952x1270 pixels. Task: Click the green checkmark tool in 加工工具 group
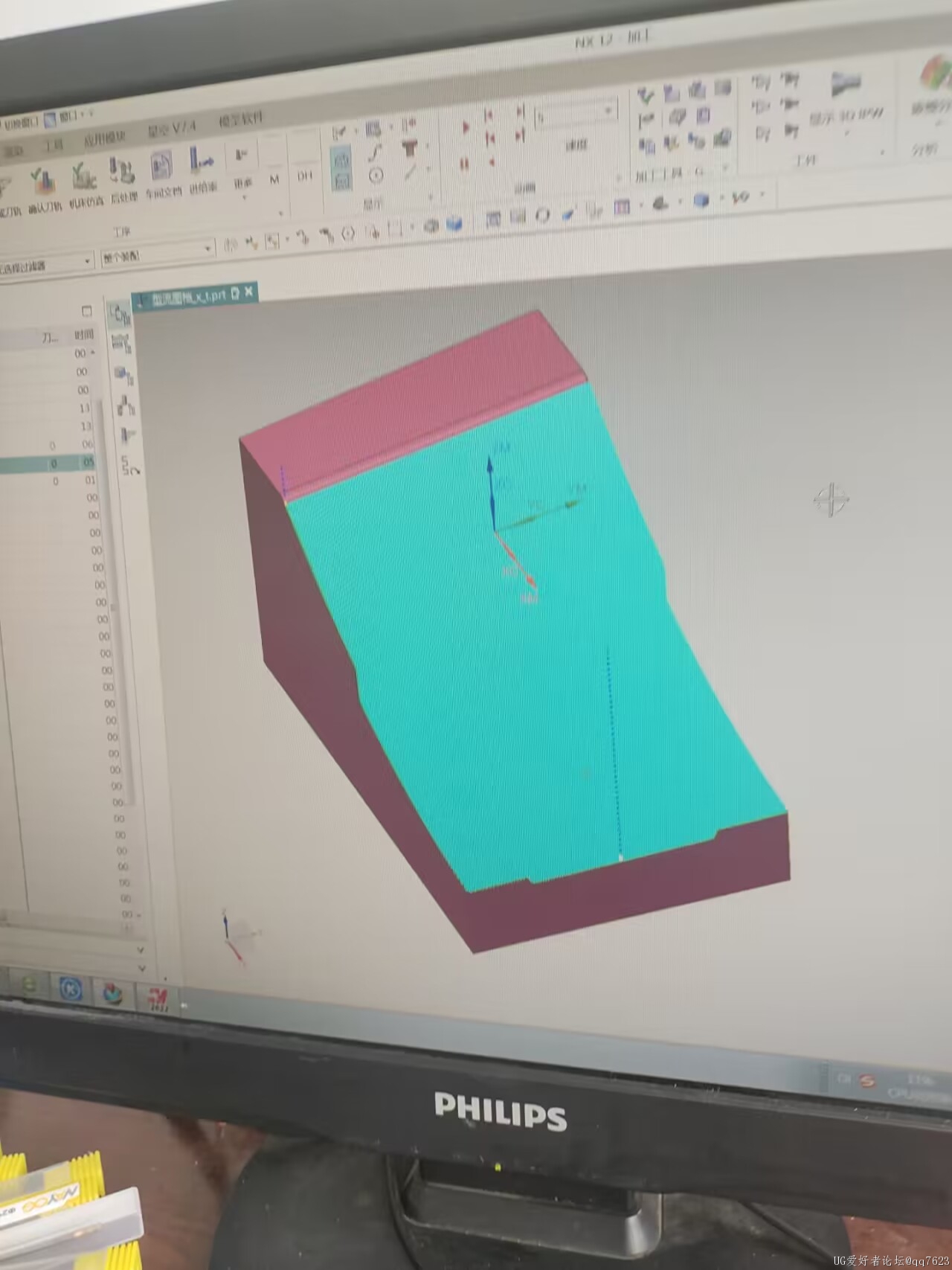coord(646,95)
